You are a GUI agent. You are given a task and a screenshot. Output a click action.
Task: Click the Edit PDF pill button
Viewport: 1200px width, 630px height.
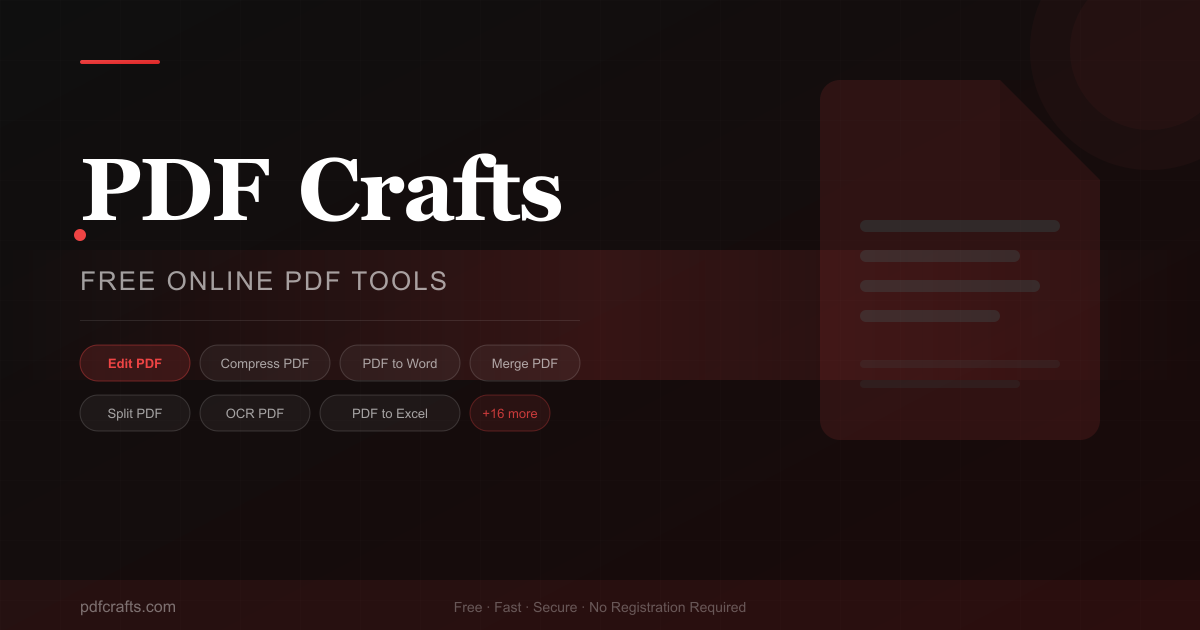click(x=135, y=363)
